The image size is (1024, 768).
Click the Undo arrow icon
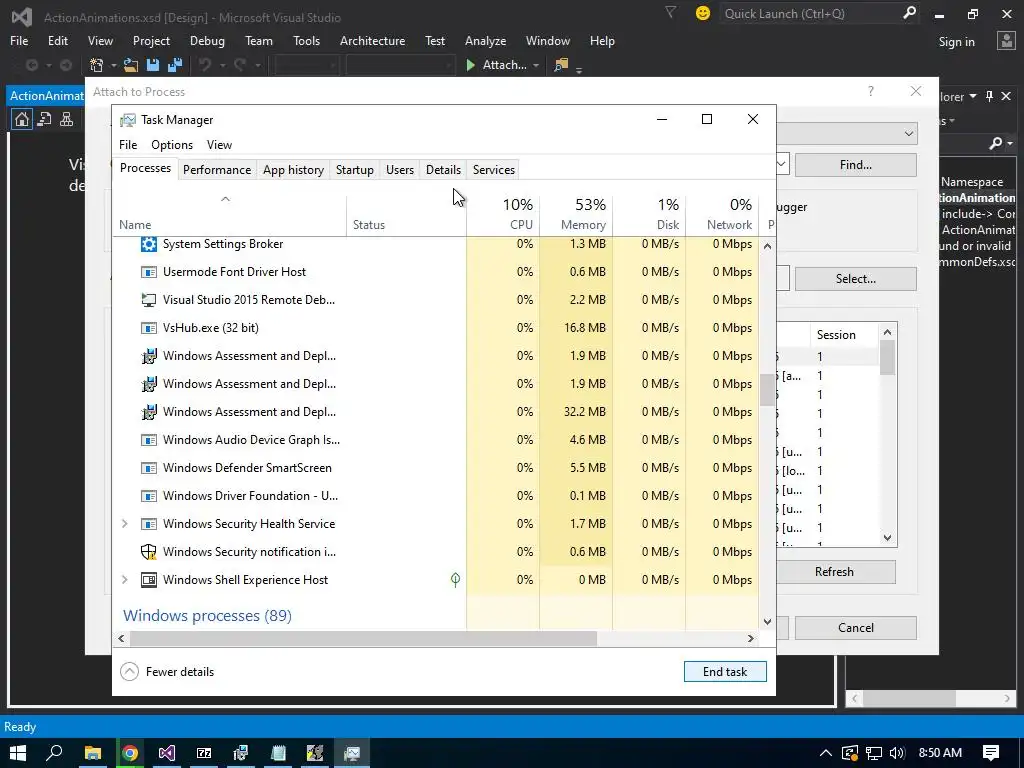click(x=205, y=65)
